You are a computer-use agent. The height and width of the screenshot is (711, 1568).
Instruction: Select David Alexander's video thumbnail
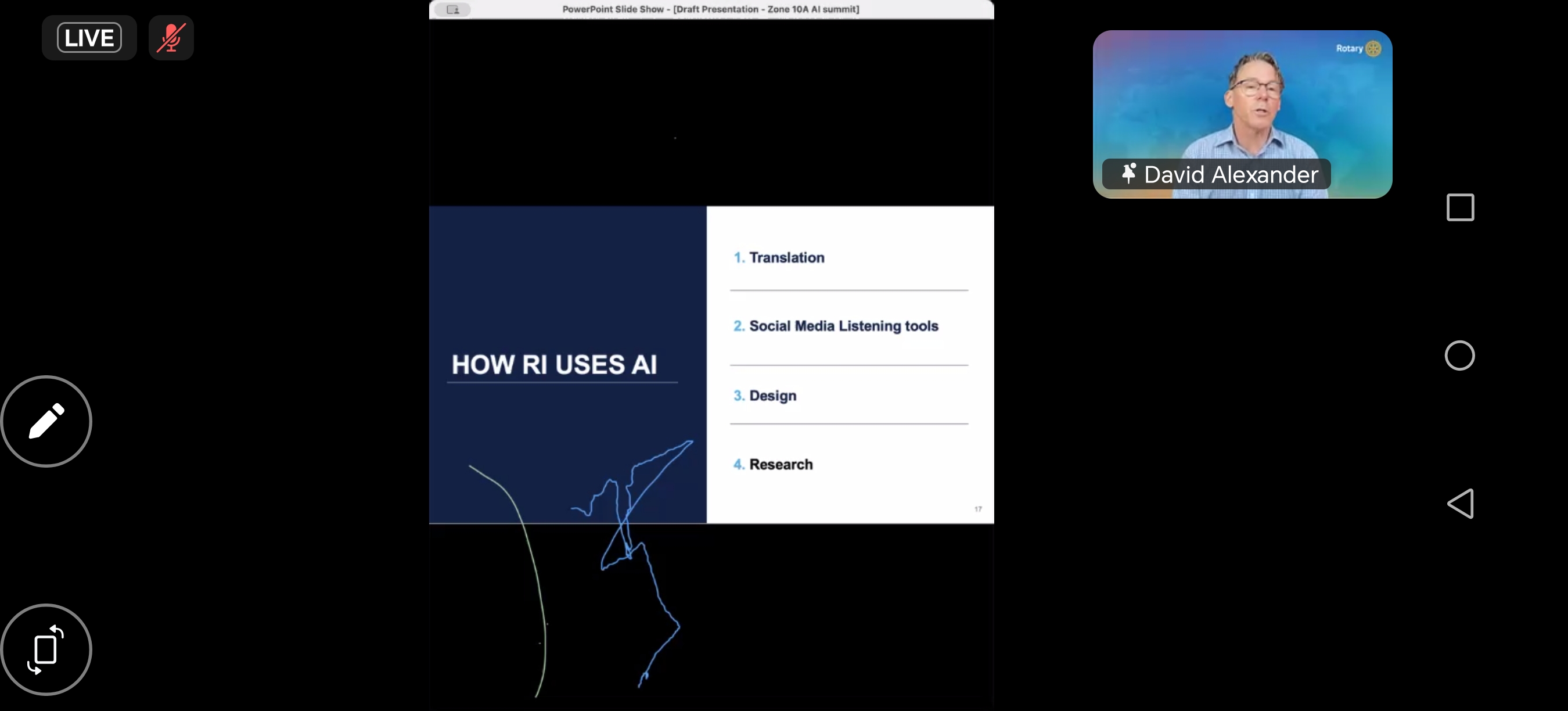(x=1242, y=114)
